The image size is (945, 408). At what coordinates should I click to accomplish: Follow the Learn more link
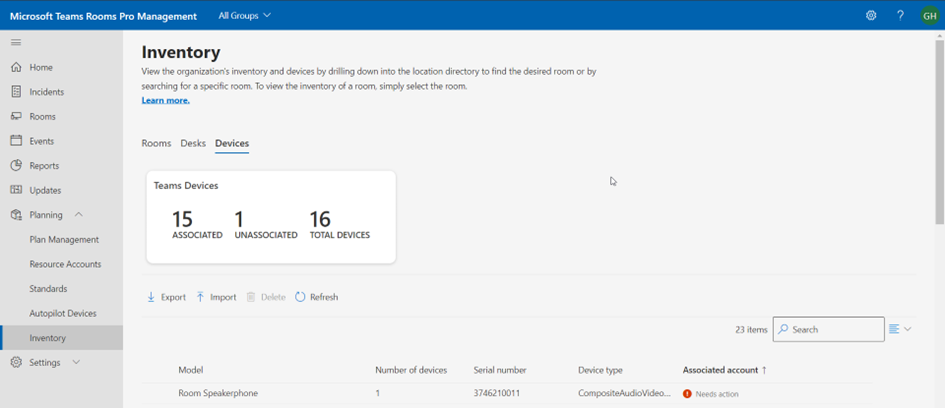pos(166,101)
